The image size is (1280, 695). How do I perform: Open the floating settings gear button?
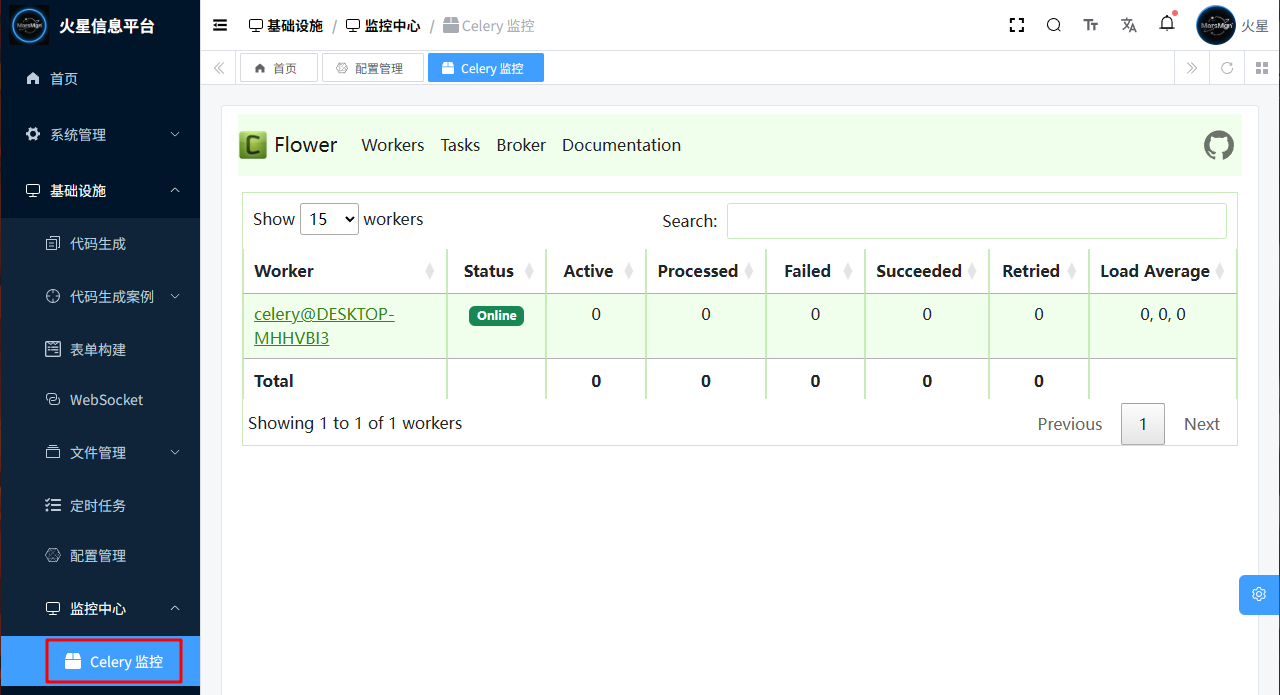tap(1258, 594)
